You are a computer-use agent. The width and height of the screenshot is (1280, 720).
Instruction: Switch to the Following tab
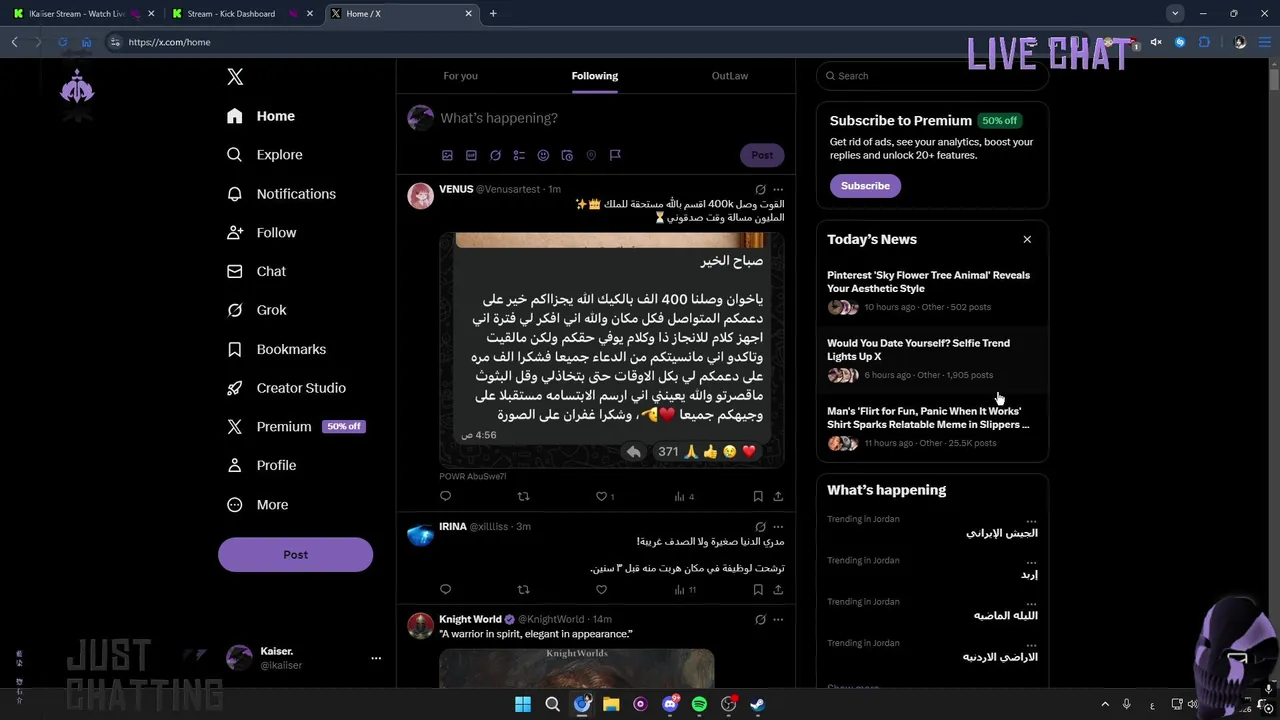[x=595, y=76]
